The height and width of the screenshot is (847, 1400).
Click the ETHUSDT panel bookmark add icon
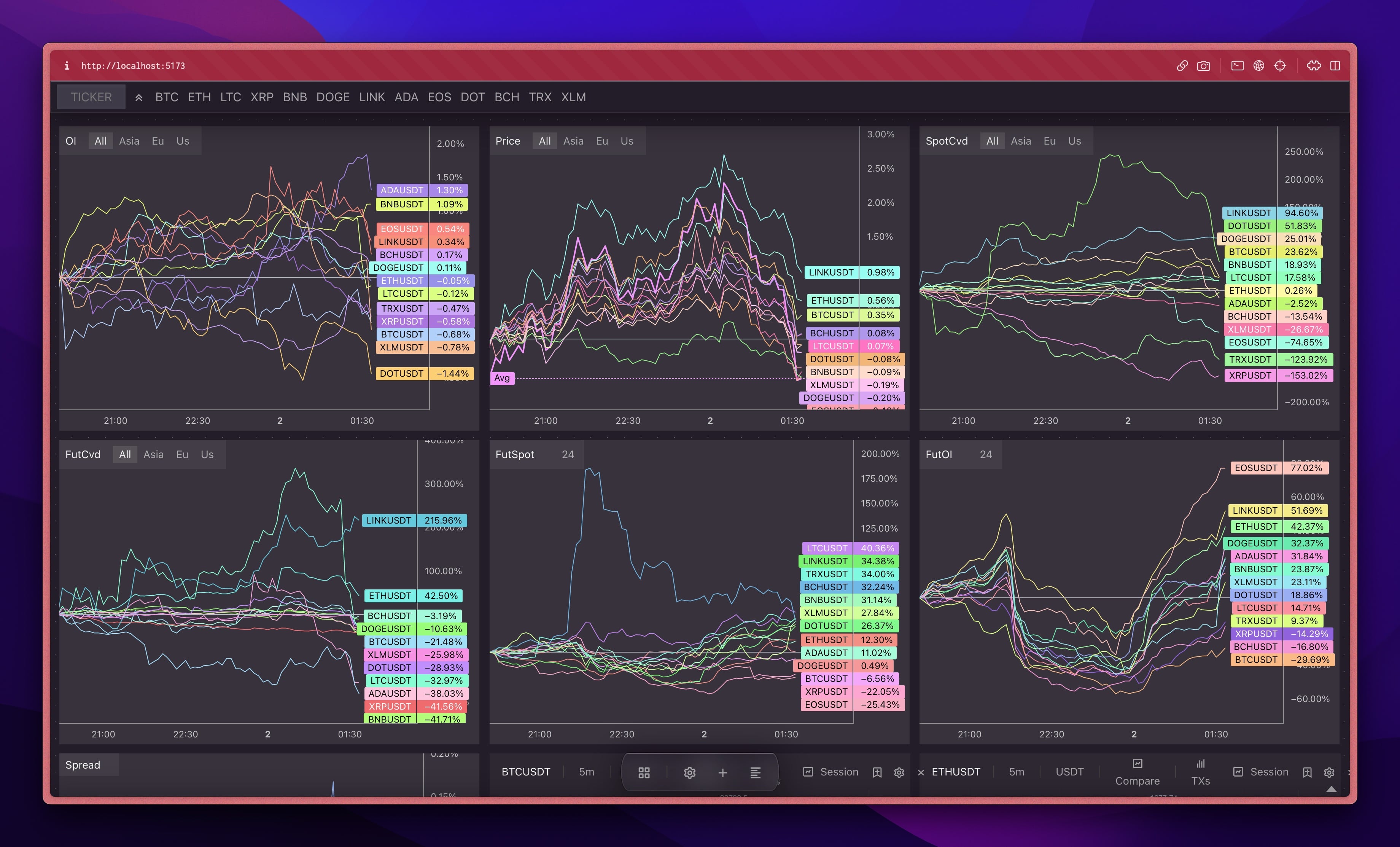click(x=1308, y=772)
